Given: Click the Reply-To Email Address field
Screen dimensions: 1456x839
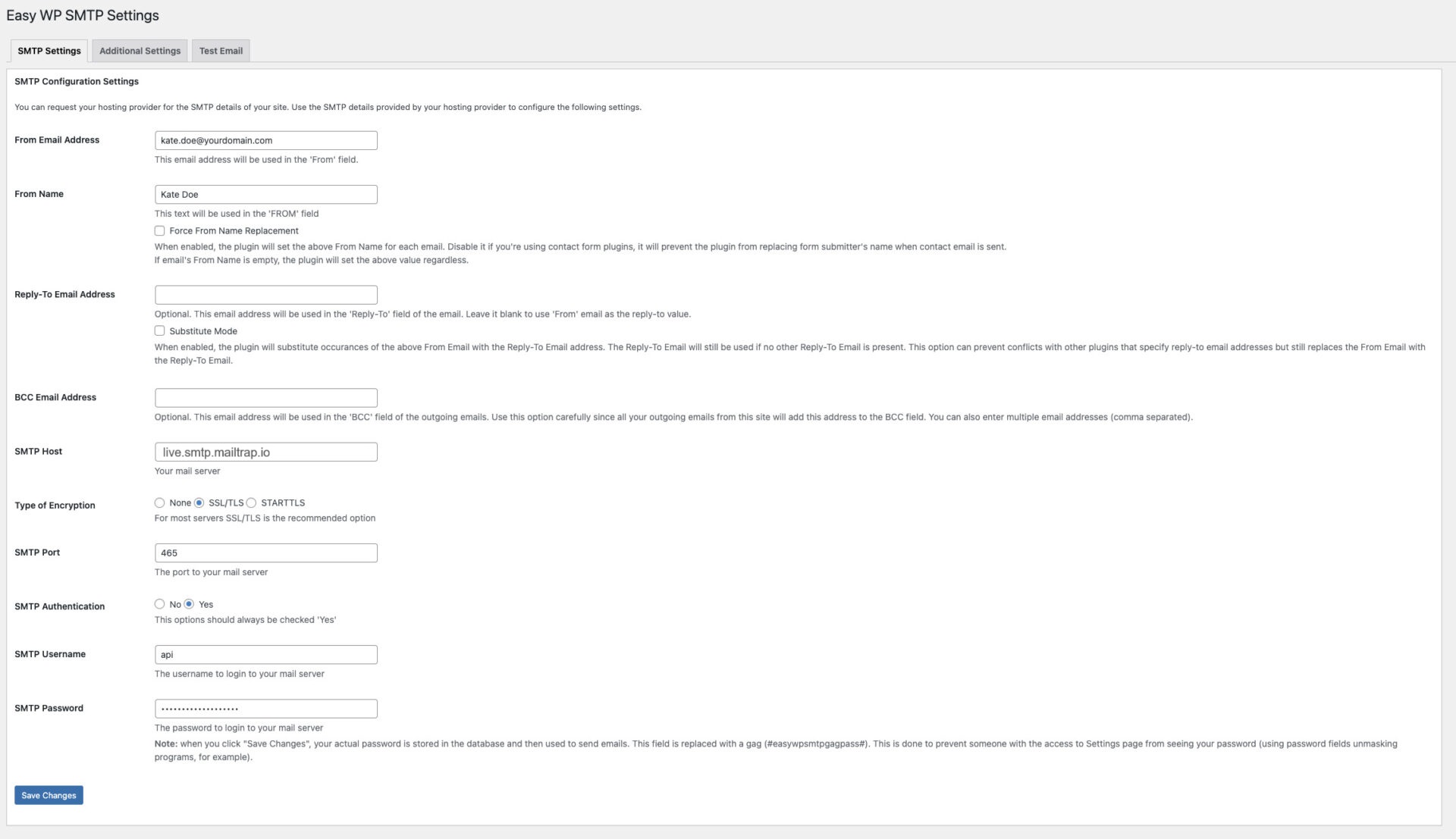Looking at the screenshot, I should (x=265, y=294).
